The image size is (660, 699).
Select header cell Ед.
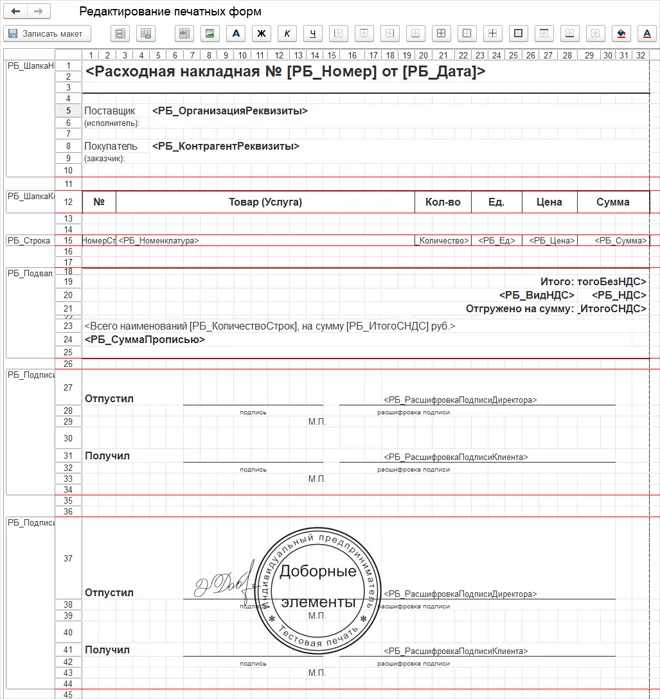[496, 202]
